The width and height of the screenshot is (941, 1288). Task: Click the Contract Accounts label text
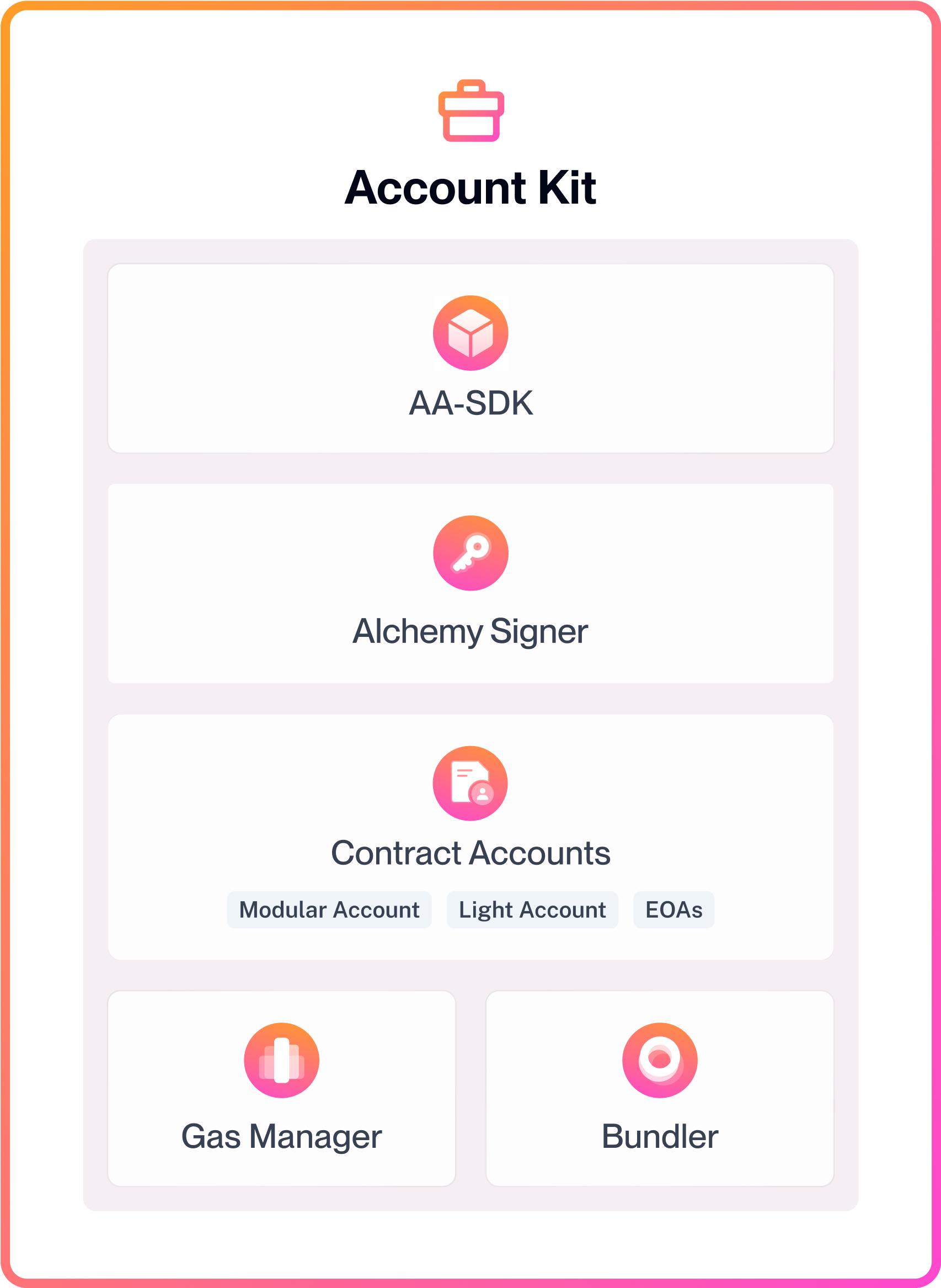coord(470,853)
